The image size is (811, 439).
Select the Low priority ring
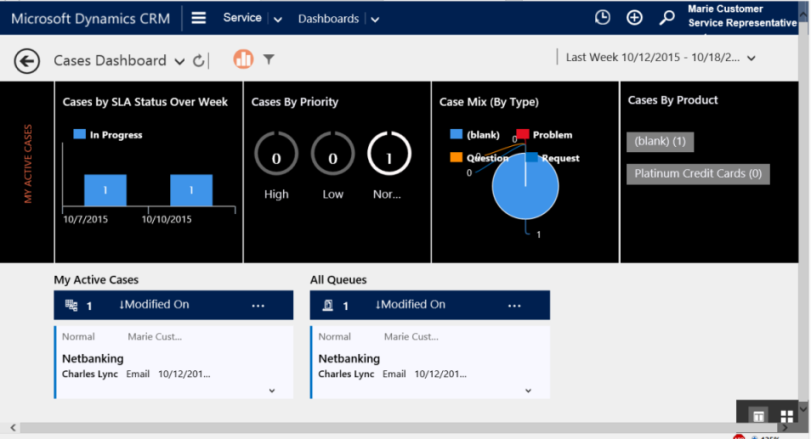coord(333,154)
